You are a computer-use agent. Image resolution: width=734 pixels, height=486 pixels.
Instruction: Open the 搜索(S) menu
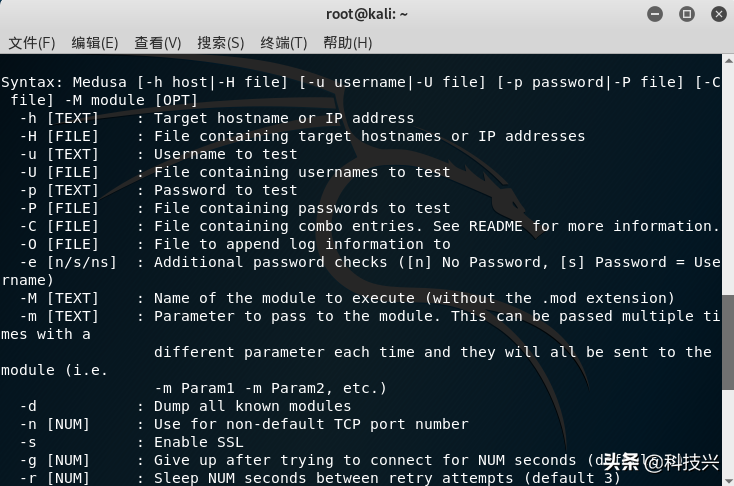point(221,43)
